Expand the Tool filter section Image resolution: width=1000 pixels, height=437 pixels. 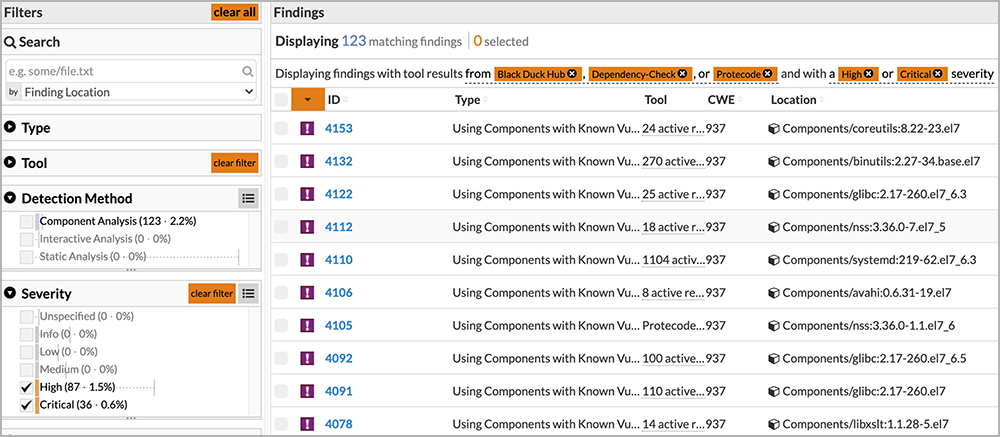click(x=11, y=162)
